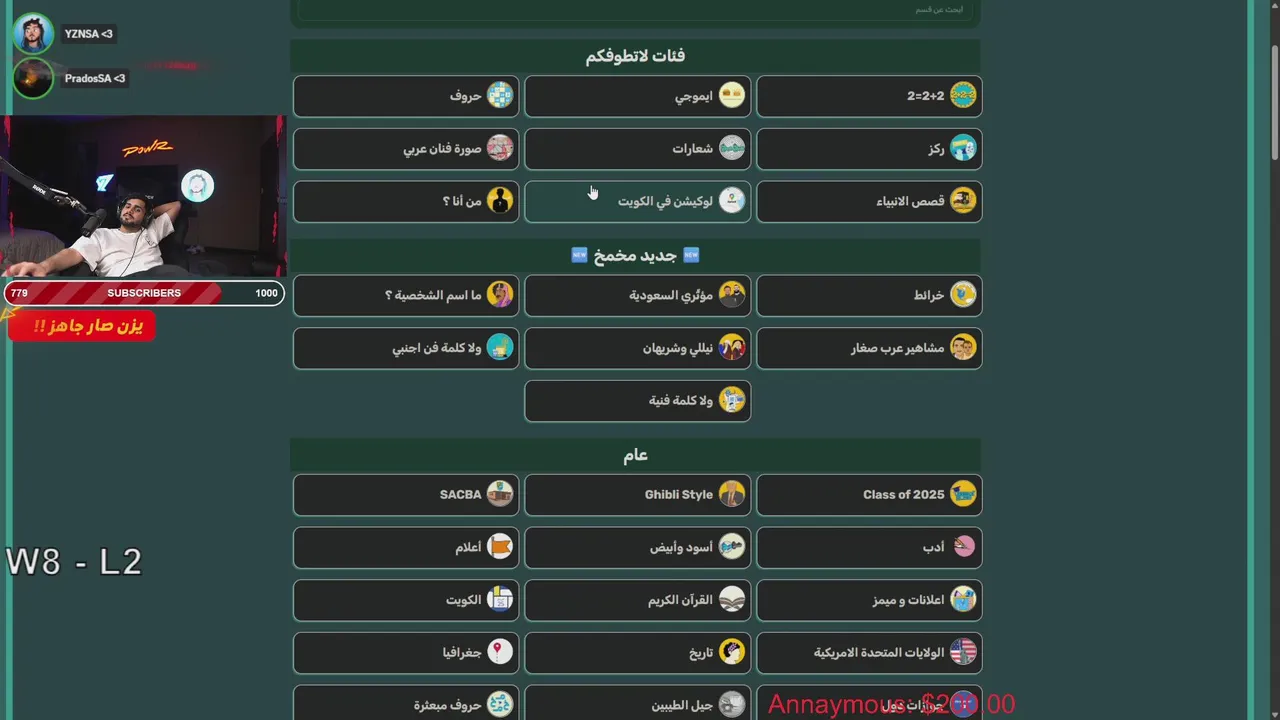
Task: Select the 2=2+2 category
Action: coord(869,96)
